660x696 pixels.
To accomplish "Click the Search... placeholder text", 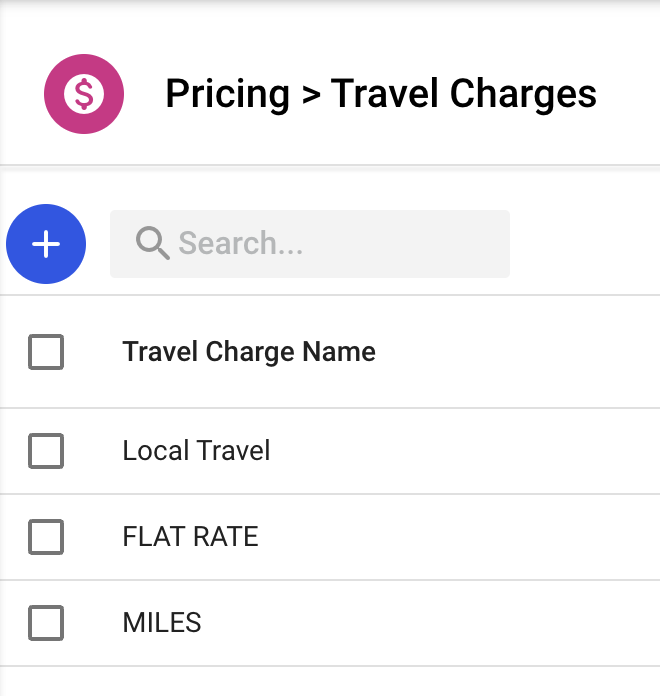I will [x=240, y=244].
